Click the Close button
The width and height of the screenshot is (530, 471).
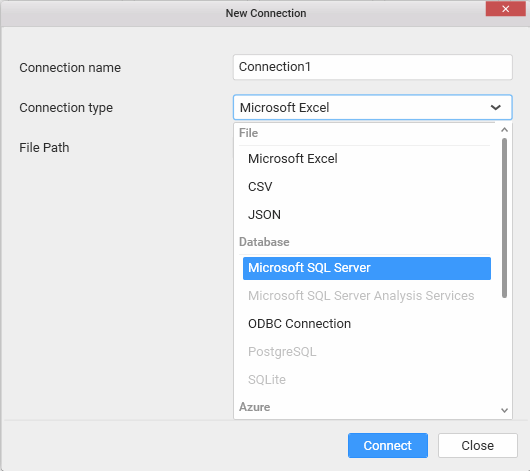(478, 446)
